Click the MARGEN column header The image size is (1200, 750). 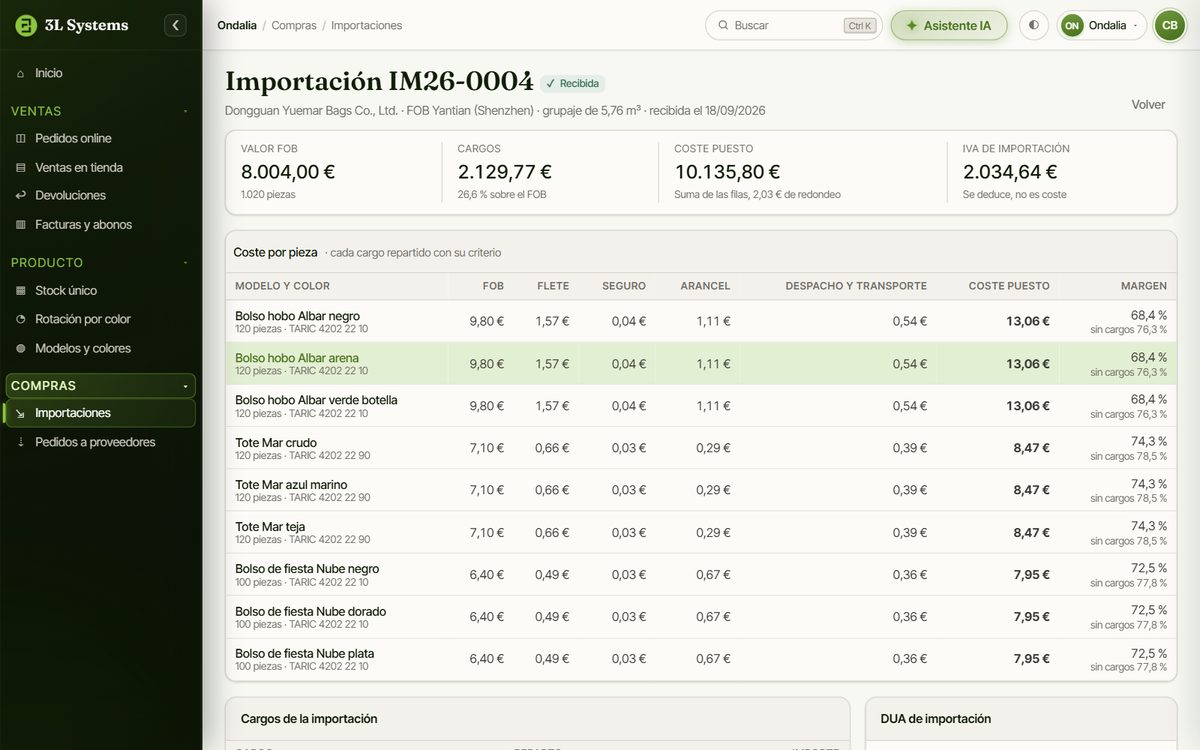[x=1144, y=286]
